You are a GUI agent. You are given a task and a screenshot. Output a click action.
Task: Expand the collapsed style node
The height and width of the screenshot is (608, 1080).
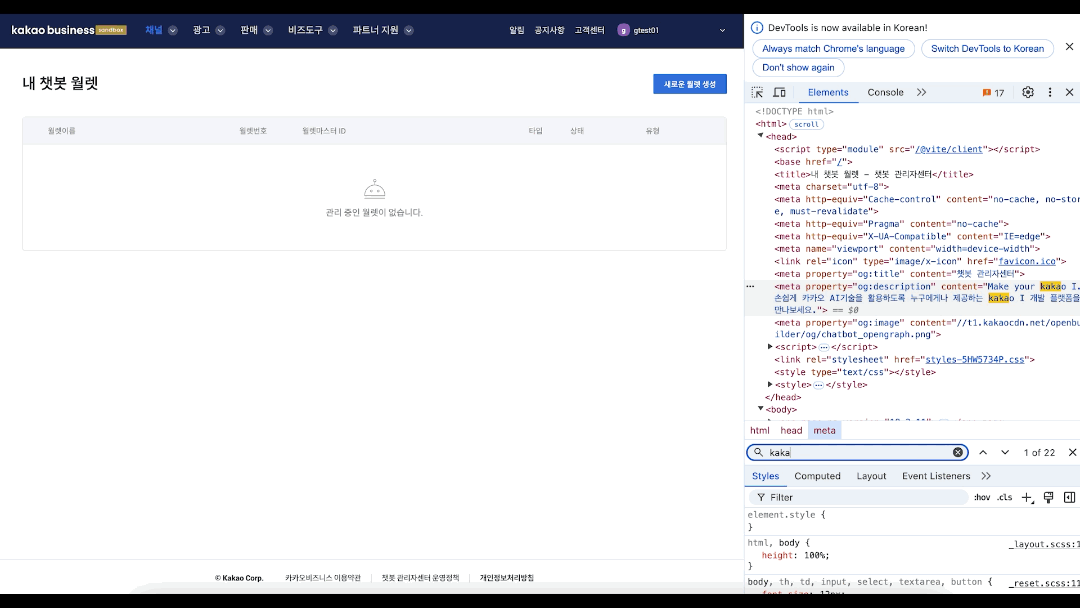coord(770,385)
